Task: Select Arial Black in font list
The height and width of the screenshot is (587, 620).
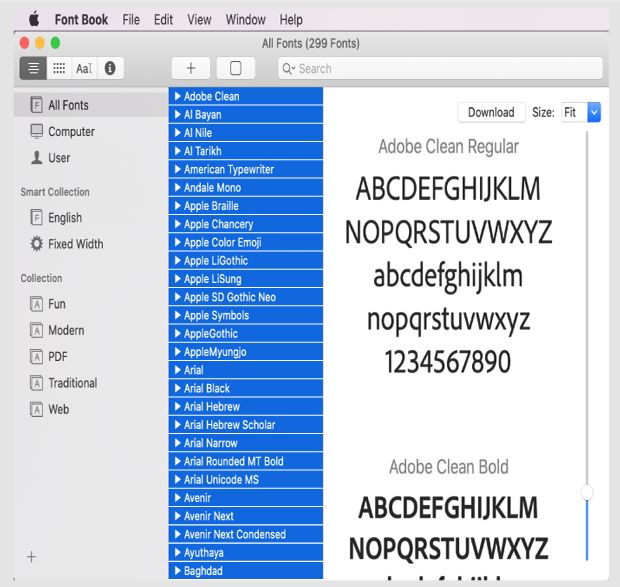Action: click(246, 388)
